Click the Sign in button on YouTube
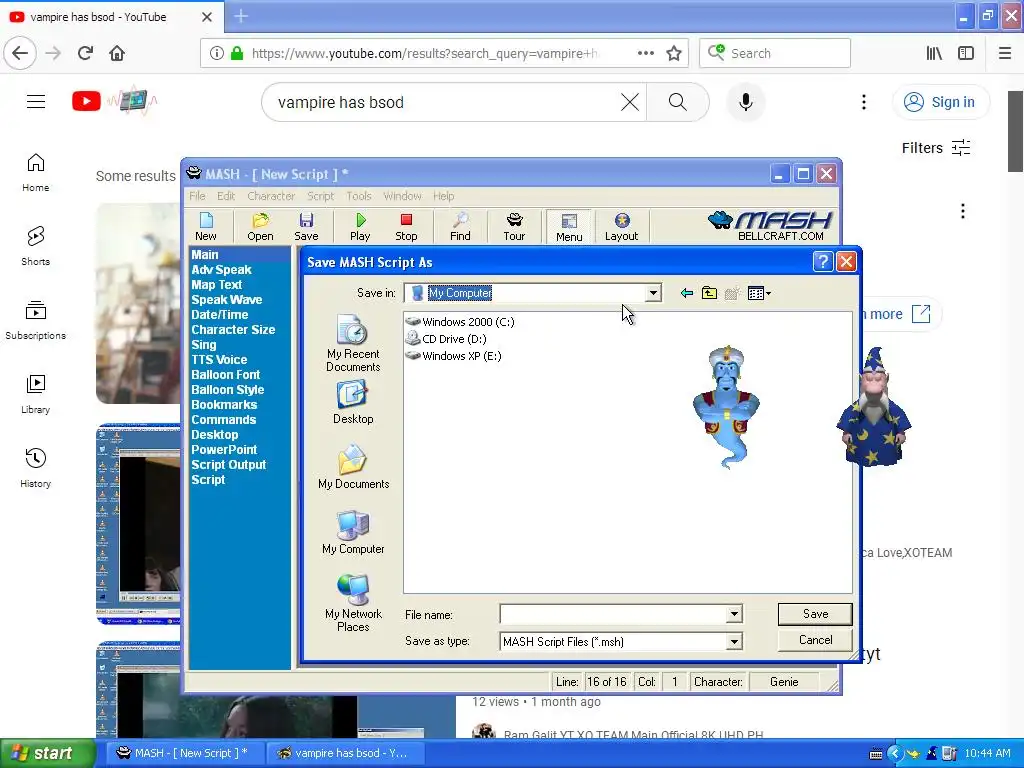The width and height of the screenshot is (1024, 768). 940,102
